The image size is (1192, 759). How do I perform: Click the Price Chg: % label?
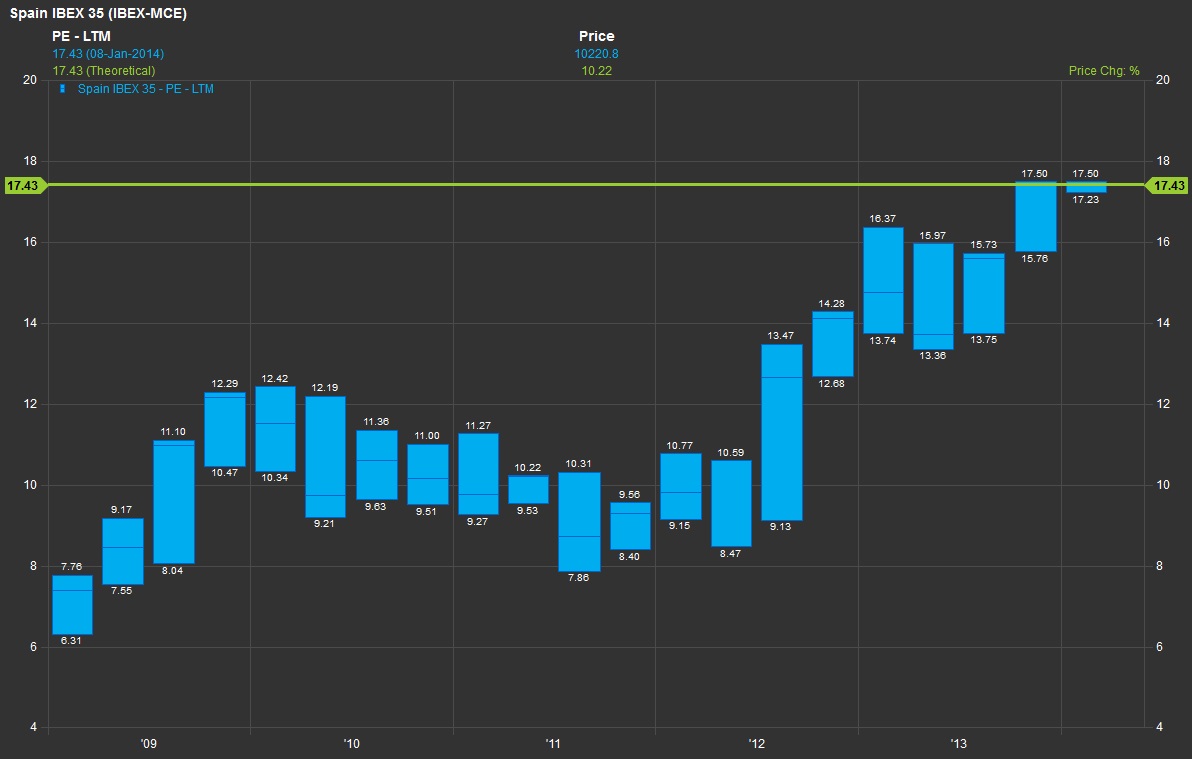click(1104, 71)
